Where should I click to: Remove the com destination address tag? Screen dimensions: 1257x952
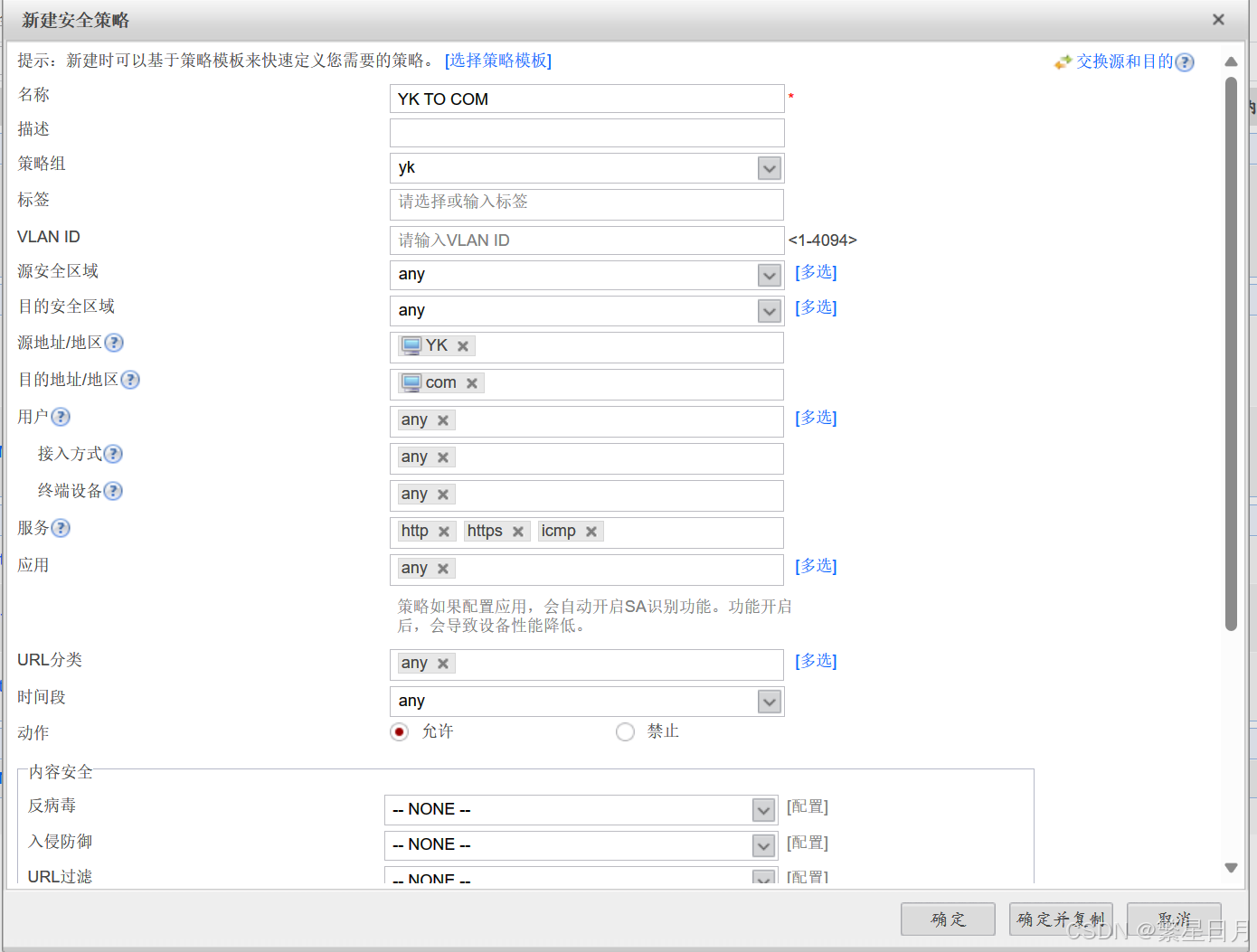472,383
